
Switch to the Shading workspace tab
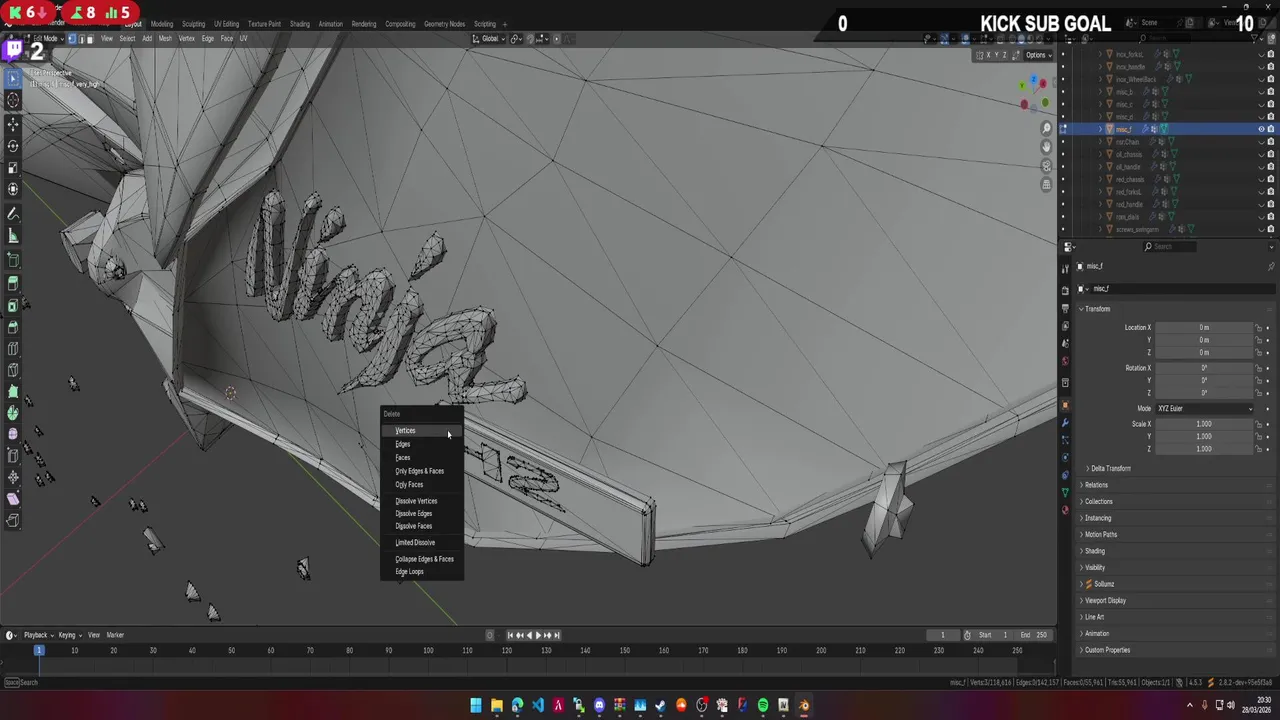tap(299, 24)
